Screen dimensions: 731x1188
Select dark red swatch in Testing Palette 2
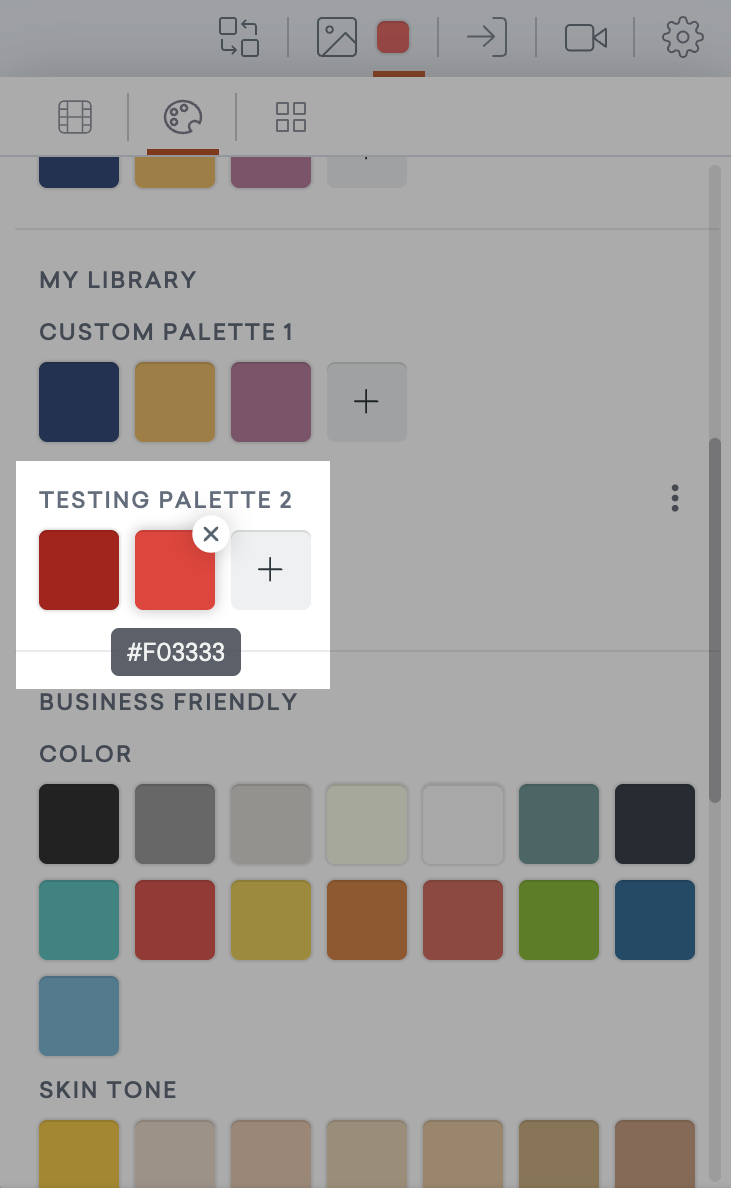coord(79,570)
